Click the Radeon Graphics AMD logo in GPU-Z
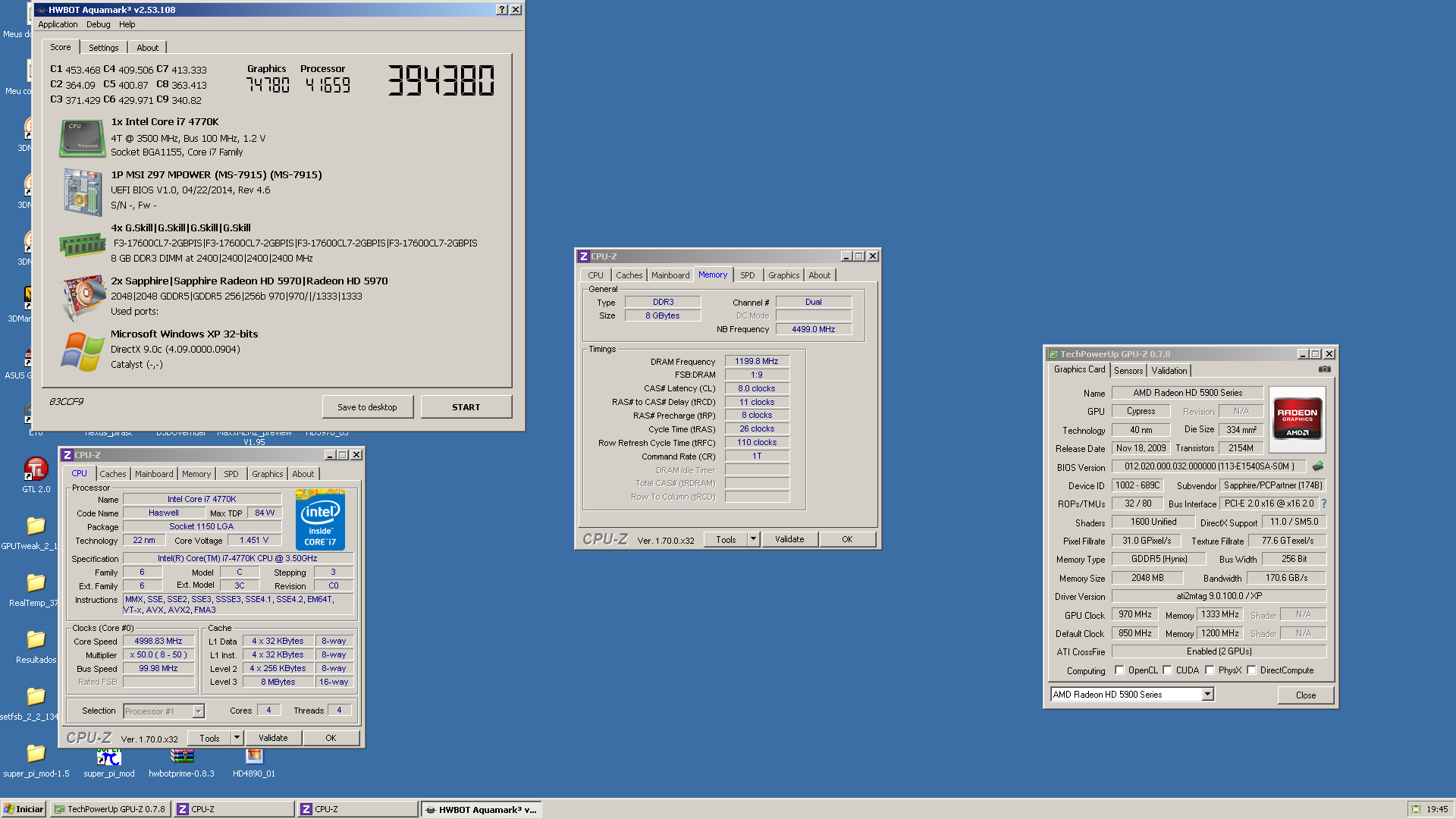Screen dimensions: 1456x819 (x=1298, y=419)
